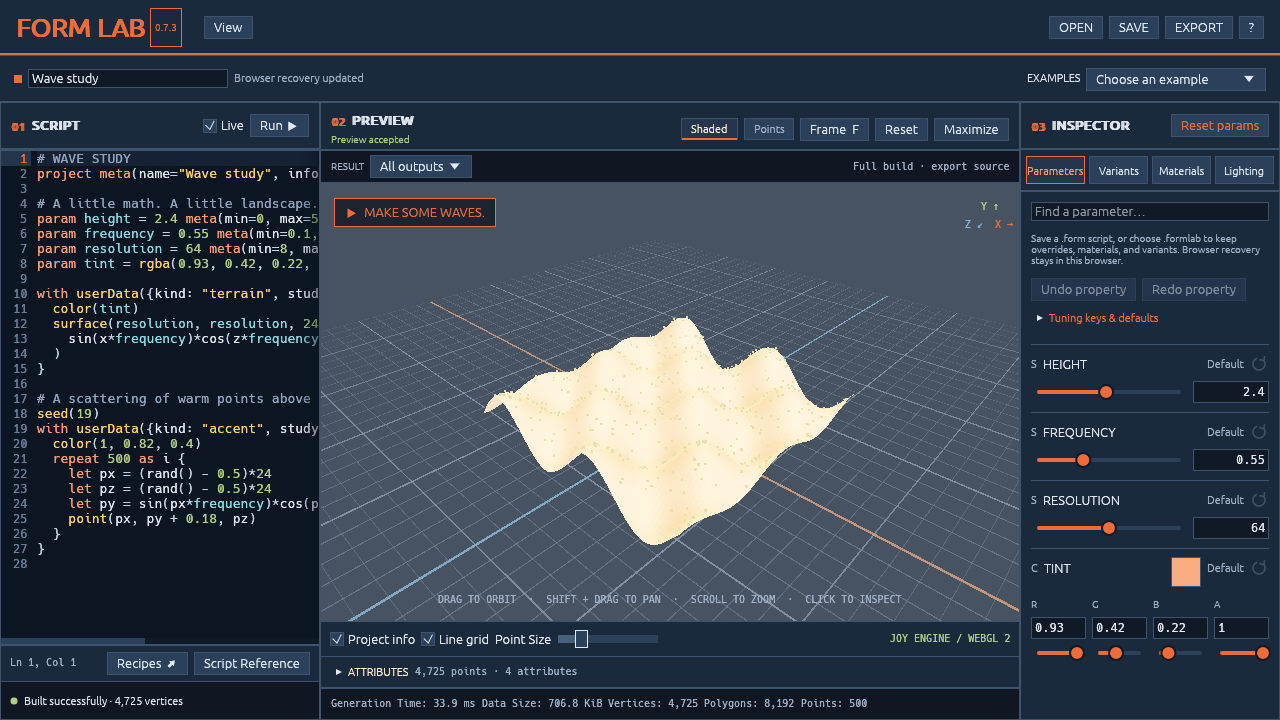Image resolution: width=1280 pixels, height=720 pixels.
Task: Click the Resolution value field showing 64
Action: (1231, 528)
